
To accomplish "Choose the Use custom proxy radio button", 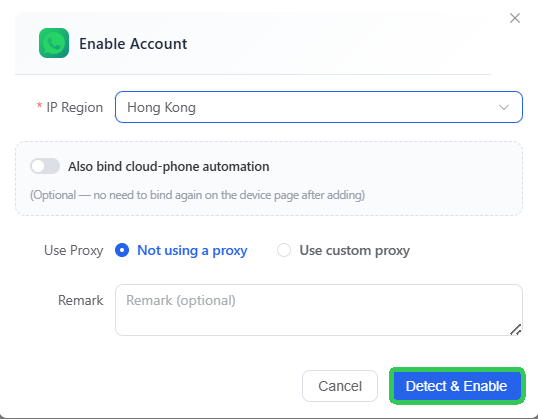I will tap(284, 250).
